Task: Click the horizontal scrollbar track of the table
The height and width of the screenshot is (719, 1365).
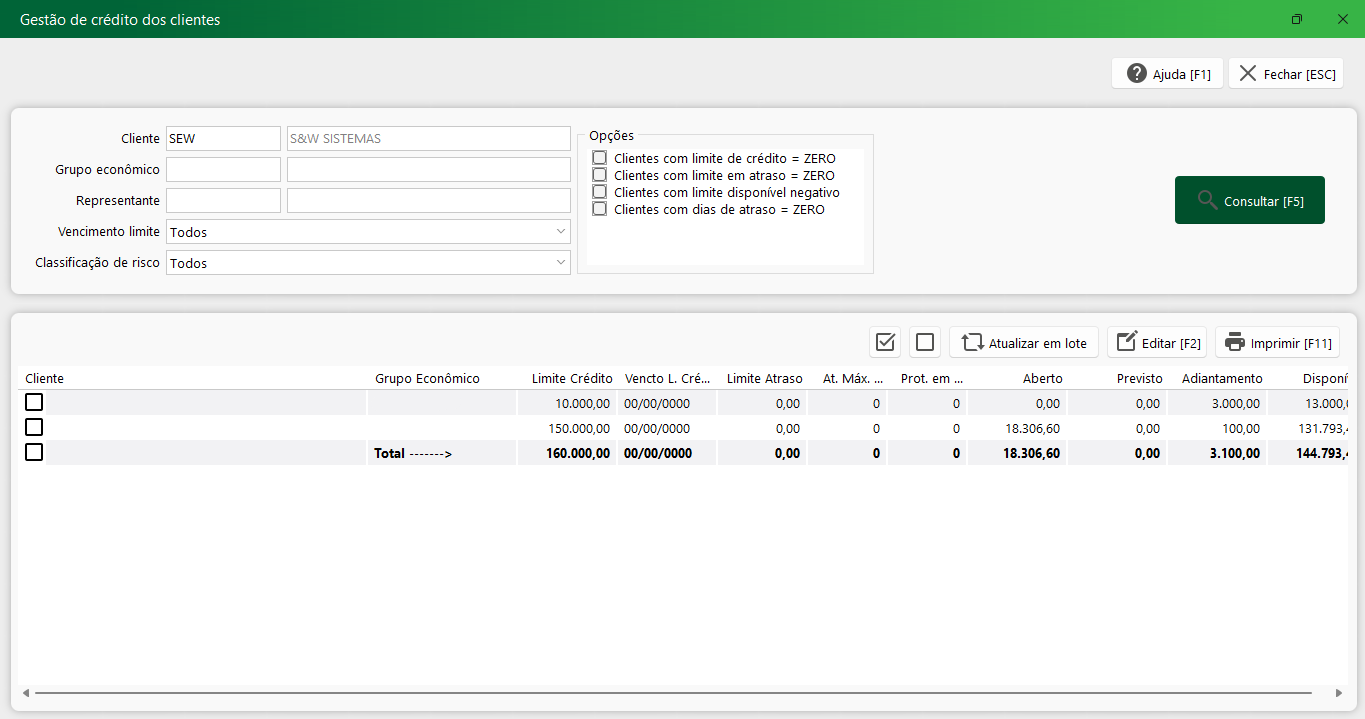Action: click(x=672, y=693)
